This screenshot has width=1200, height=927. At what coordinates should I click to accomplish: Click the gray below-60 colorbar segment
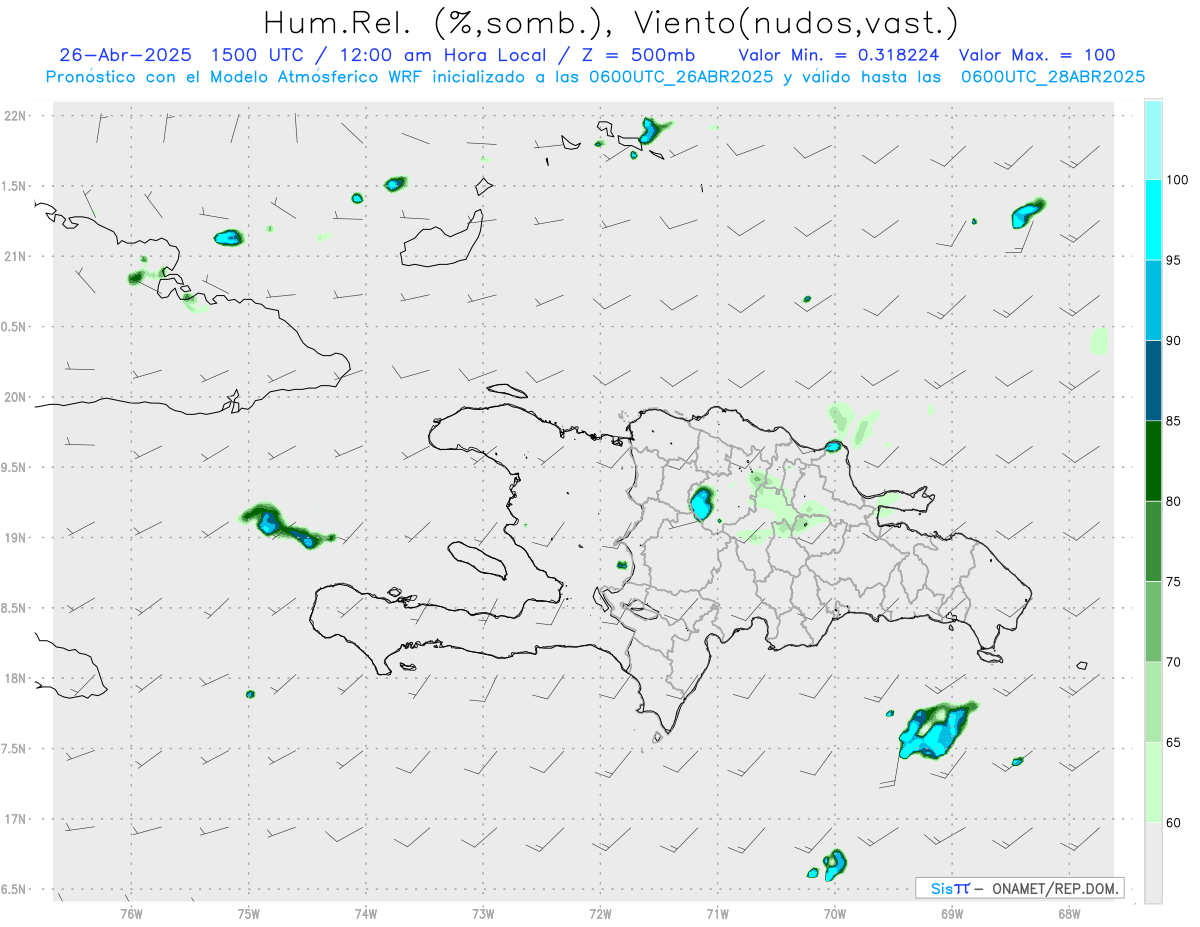[1153, 863]
